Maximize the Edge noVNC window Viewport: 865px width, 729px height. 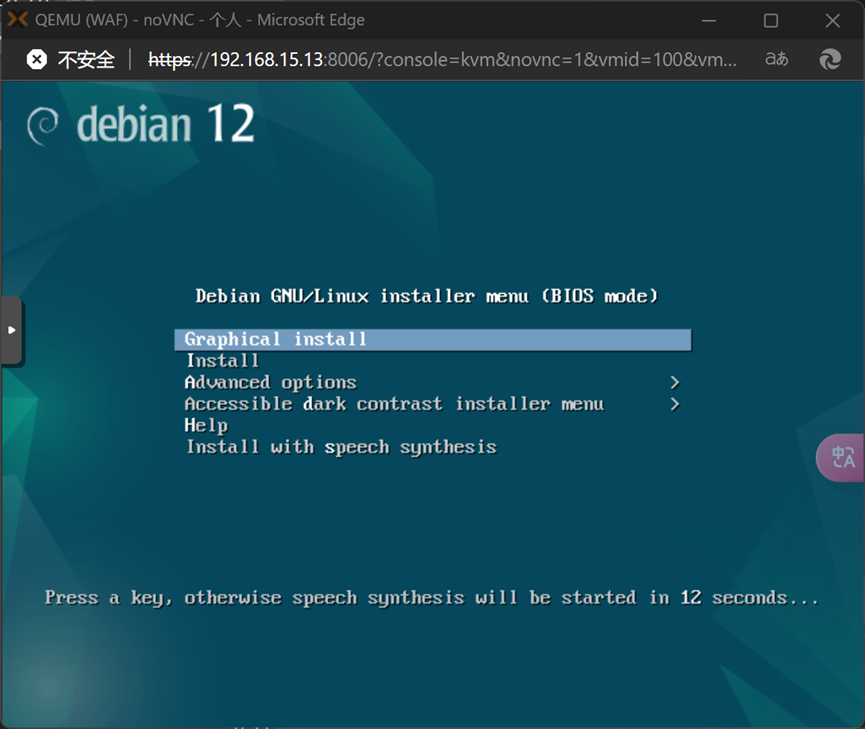point(771,20)
